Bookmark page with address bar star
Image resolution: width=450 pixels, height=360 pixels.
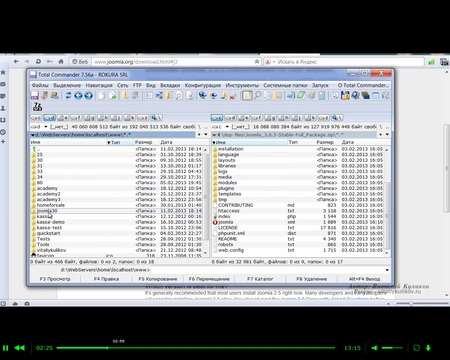tap(257, 62)
